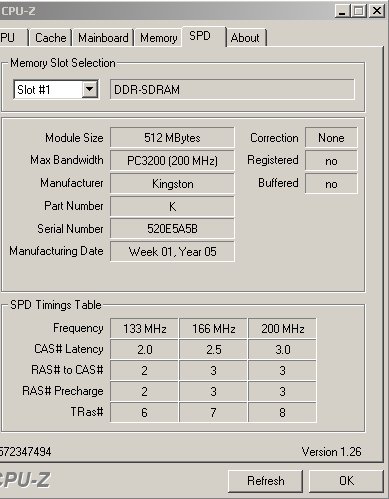
Task: Click the 200 MHz frequency cell
Action: click(x=282, y=329)
